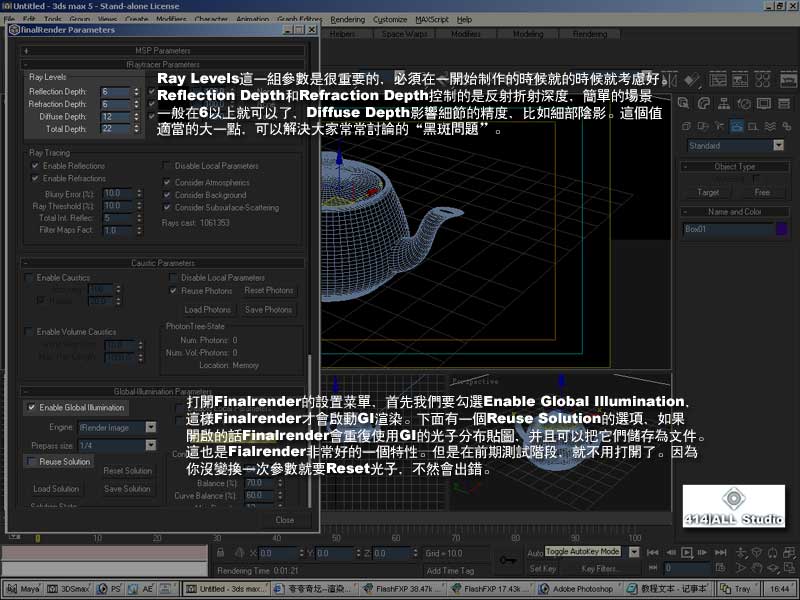Enable Volume Caustics checkbox
800x600 pixels.
(x=29, y=332)
